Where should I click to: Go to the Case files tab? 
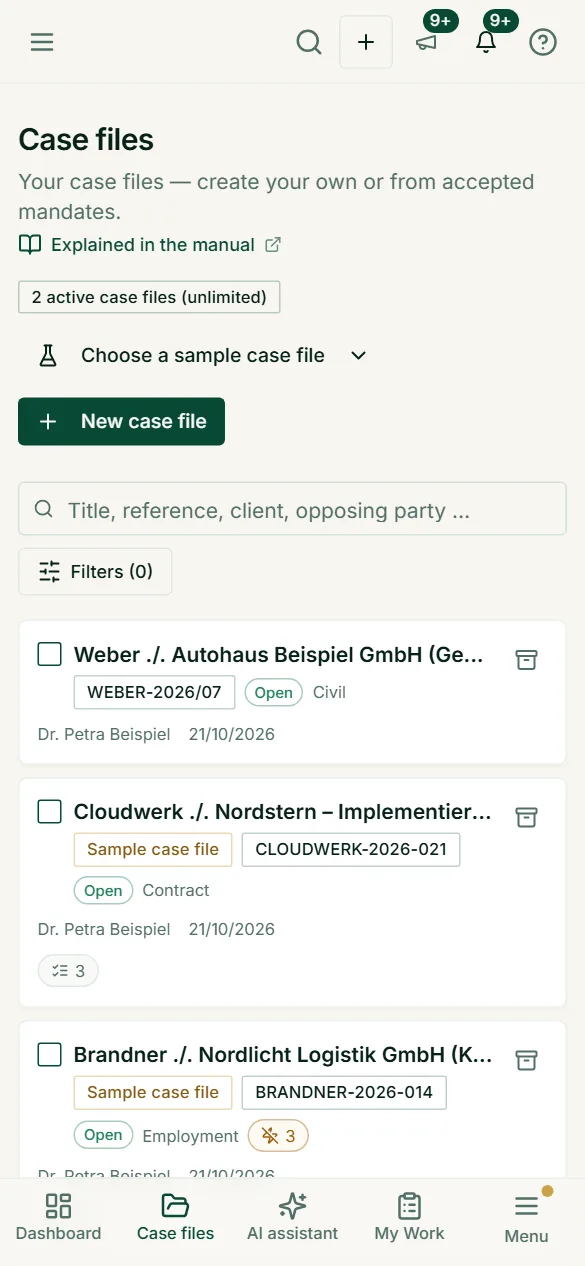click(175, 1217)
